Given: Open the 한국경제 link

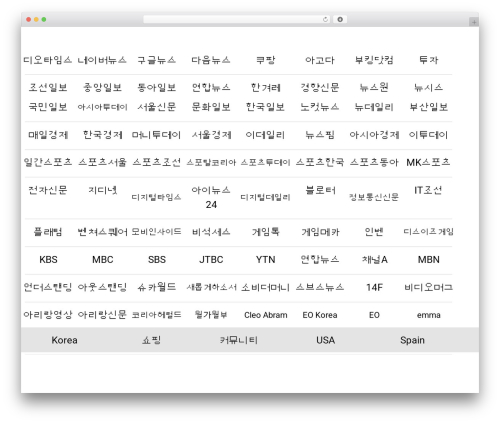Looking at the screenshot, I should (x=102, y=135).
